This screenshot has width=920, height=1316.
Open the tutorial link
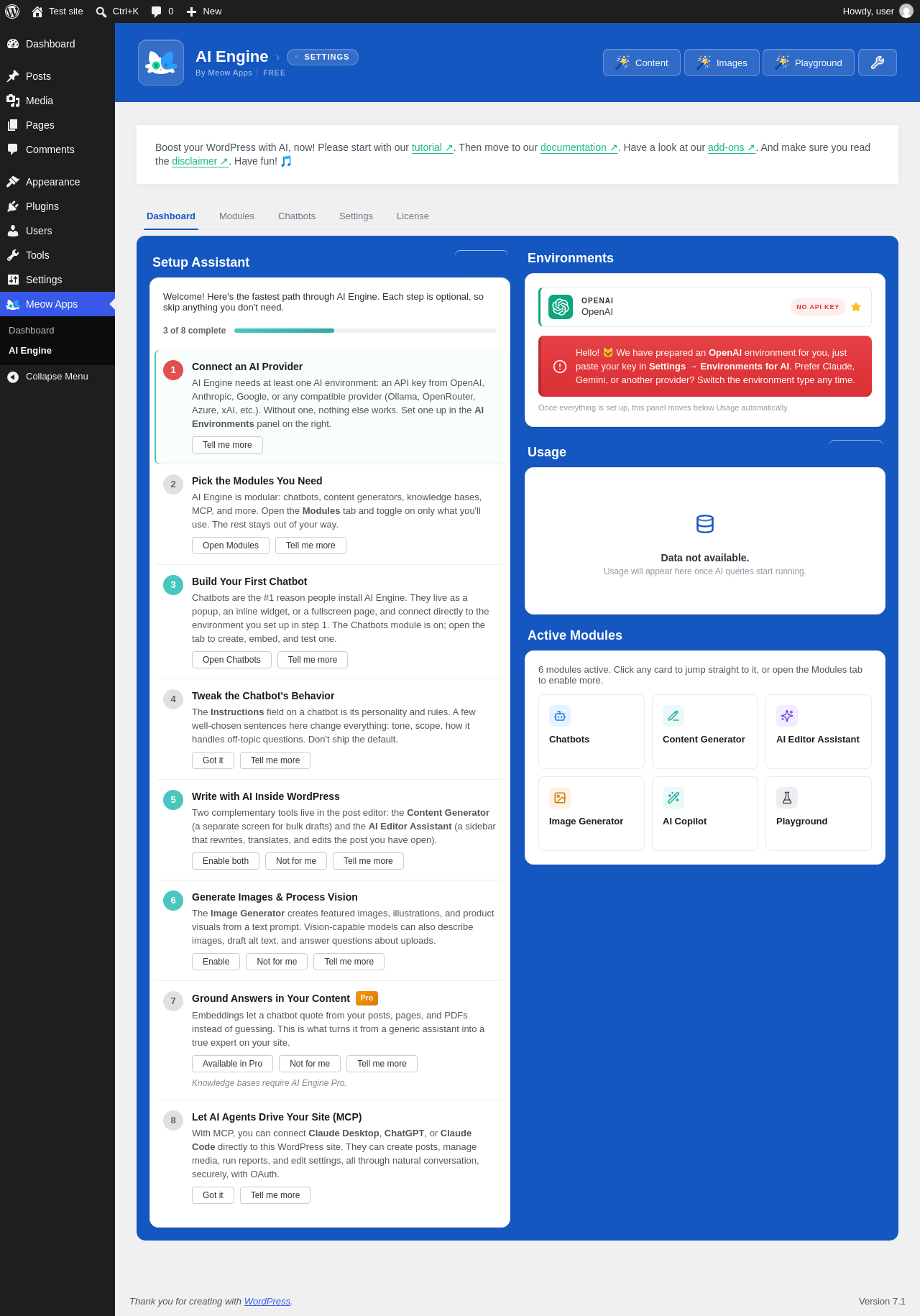coord(433,147)
